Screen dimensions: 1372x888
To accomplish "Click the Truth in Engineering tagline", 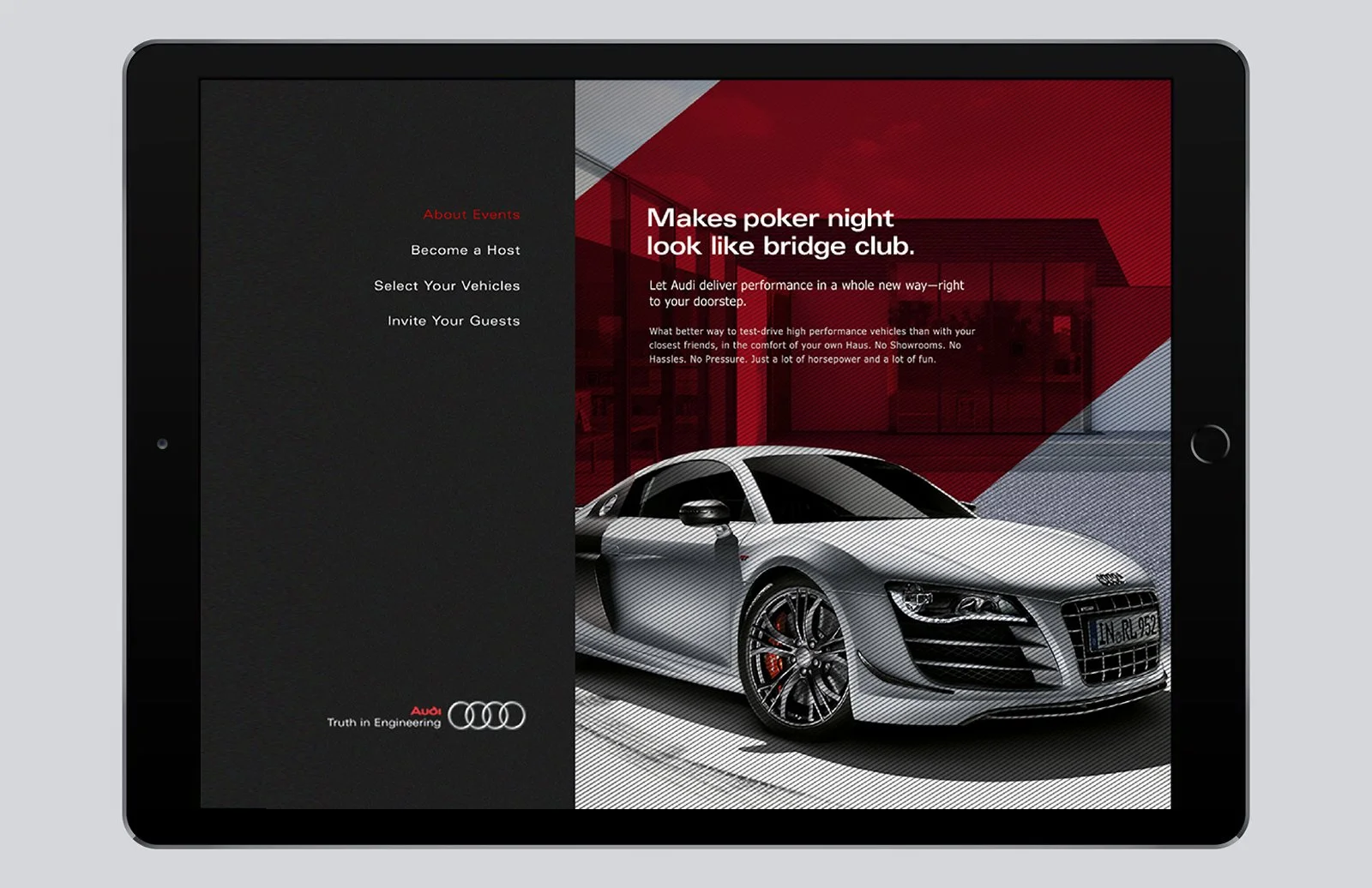I will coord(383,723).
